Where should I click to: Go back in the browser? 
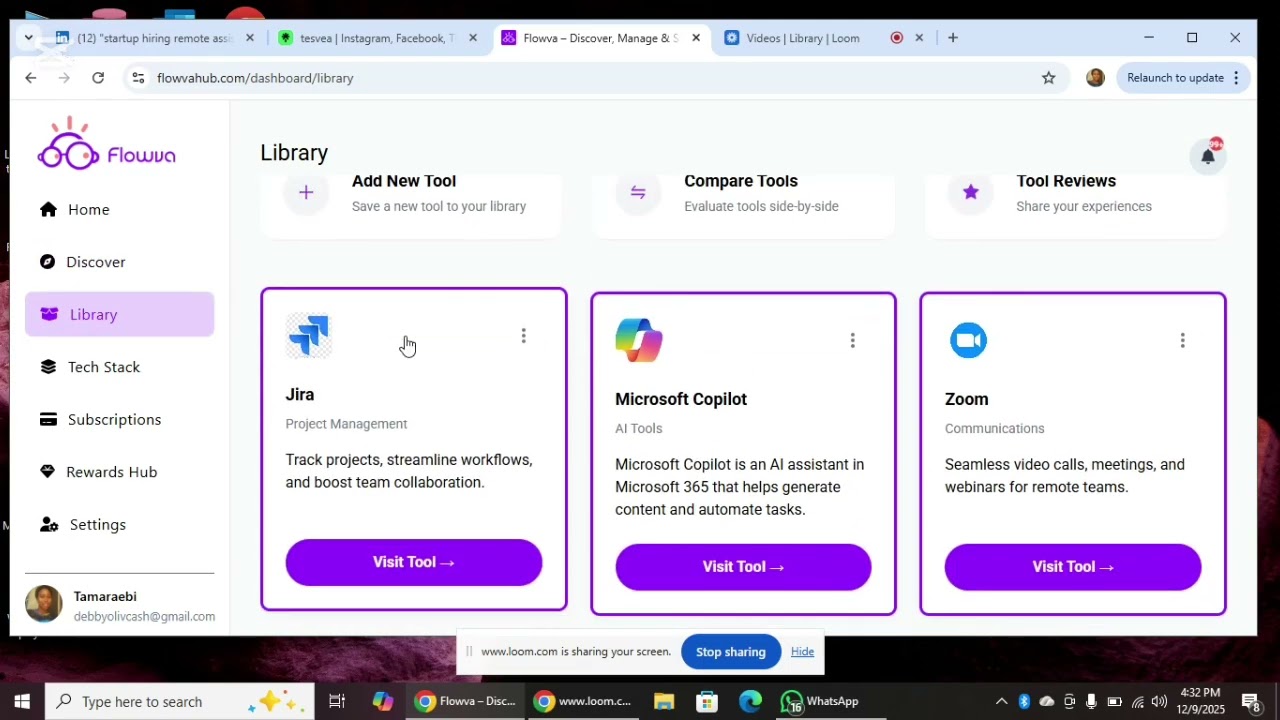coord(31,78)
